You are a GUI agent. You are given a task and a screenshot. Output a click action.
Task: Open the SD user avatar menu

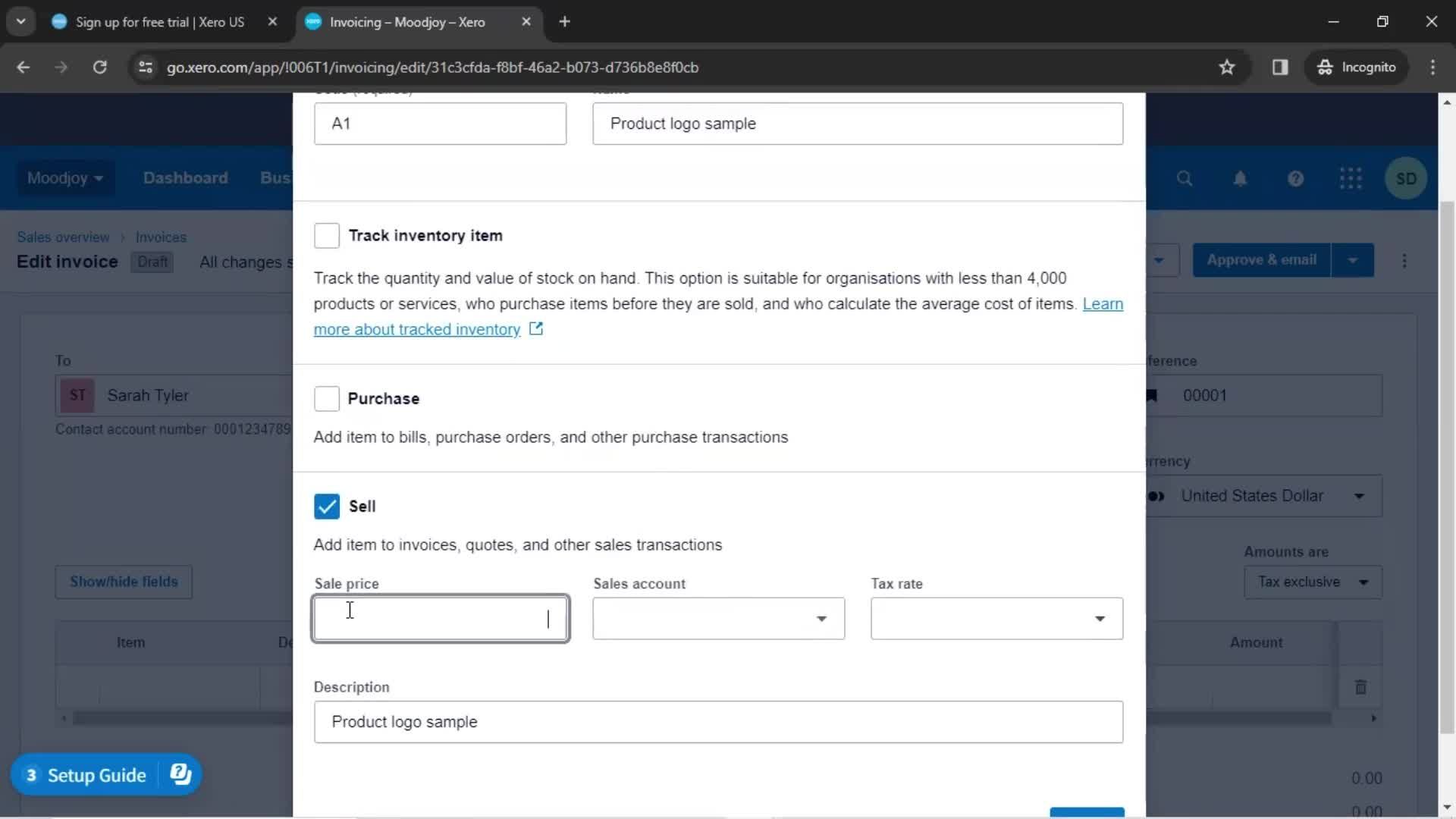coord(1406,178)
